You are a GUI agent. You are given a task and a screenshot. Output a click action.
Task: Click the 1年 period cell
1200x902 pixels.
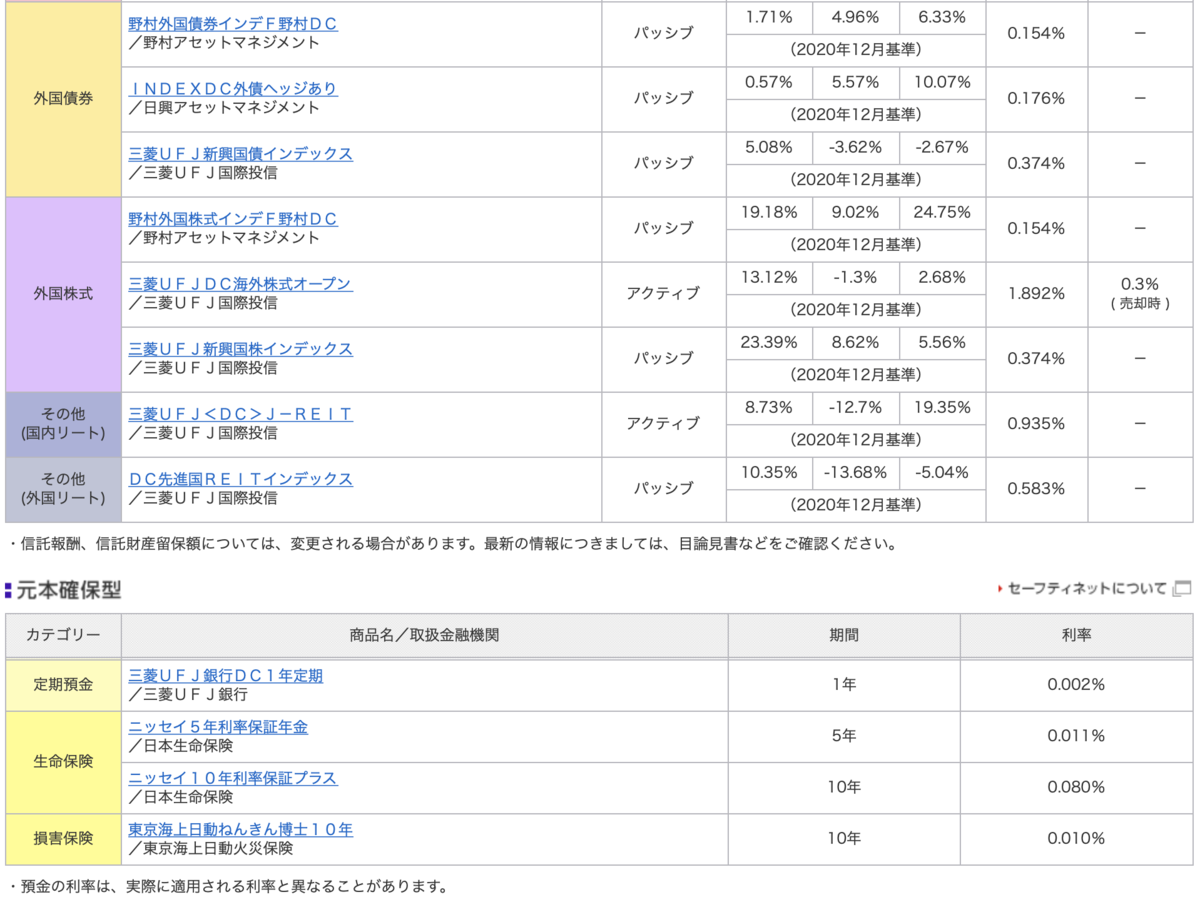coord(844,685)
